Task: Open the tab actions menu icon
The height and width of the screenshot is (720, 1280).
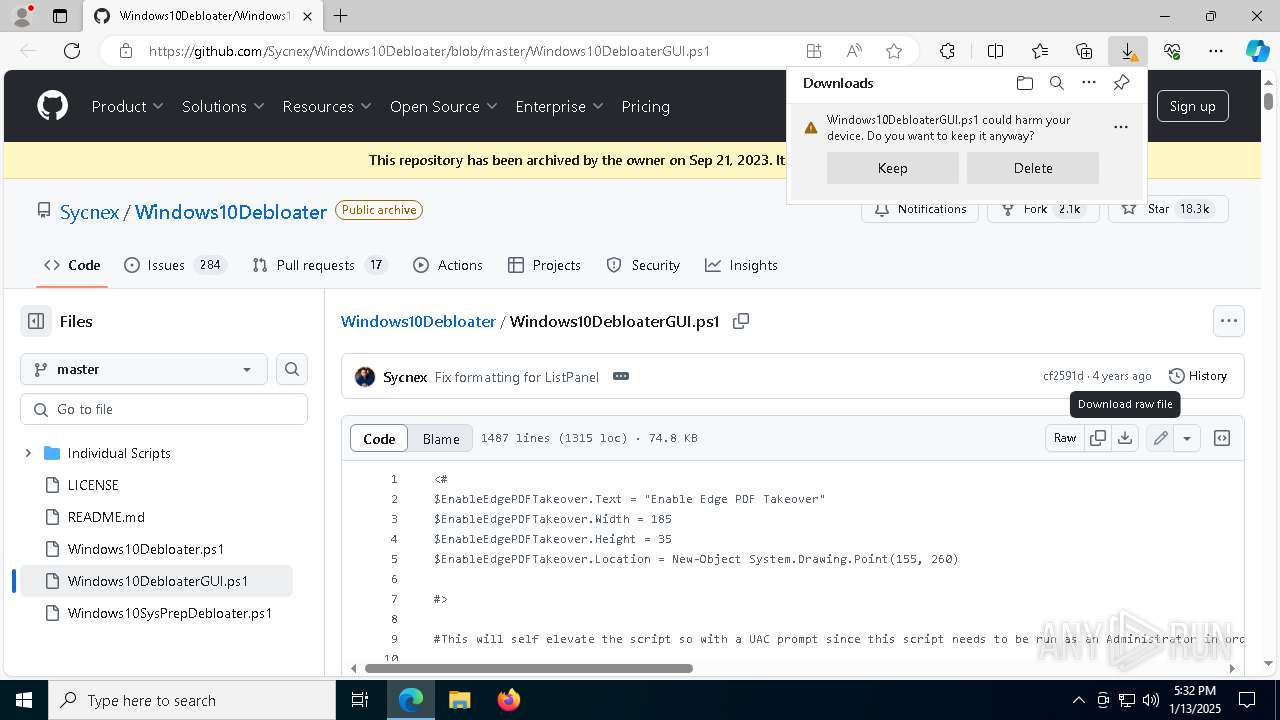Action: click(59, 16)
